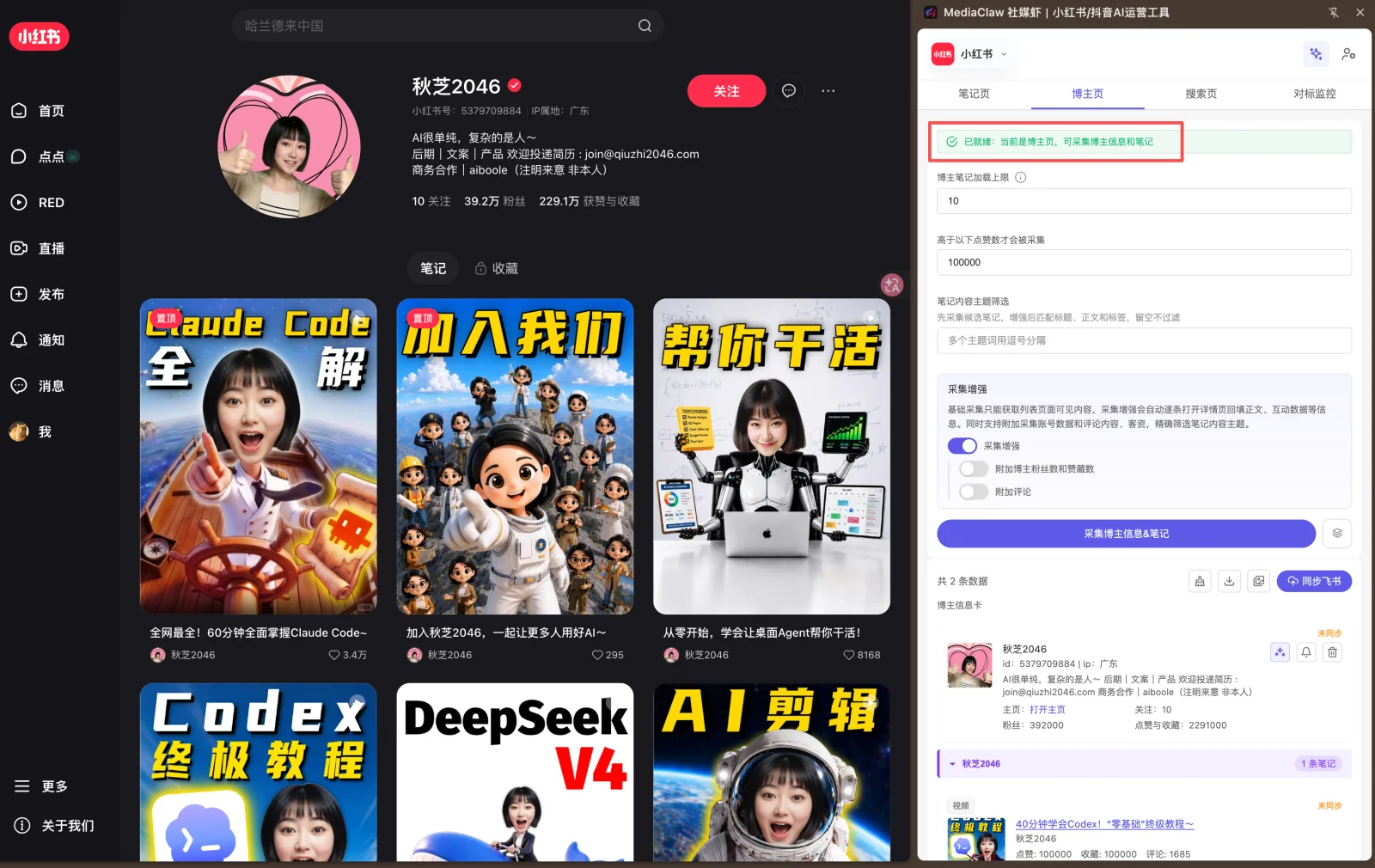Open 我 profile from sidebar
1375x868 pixels.
point(31,431)
